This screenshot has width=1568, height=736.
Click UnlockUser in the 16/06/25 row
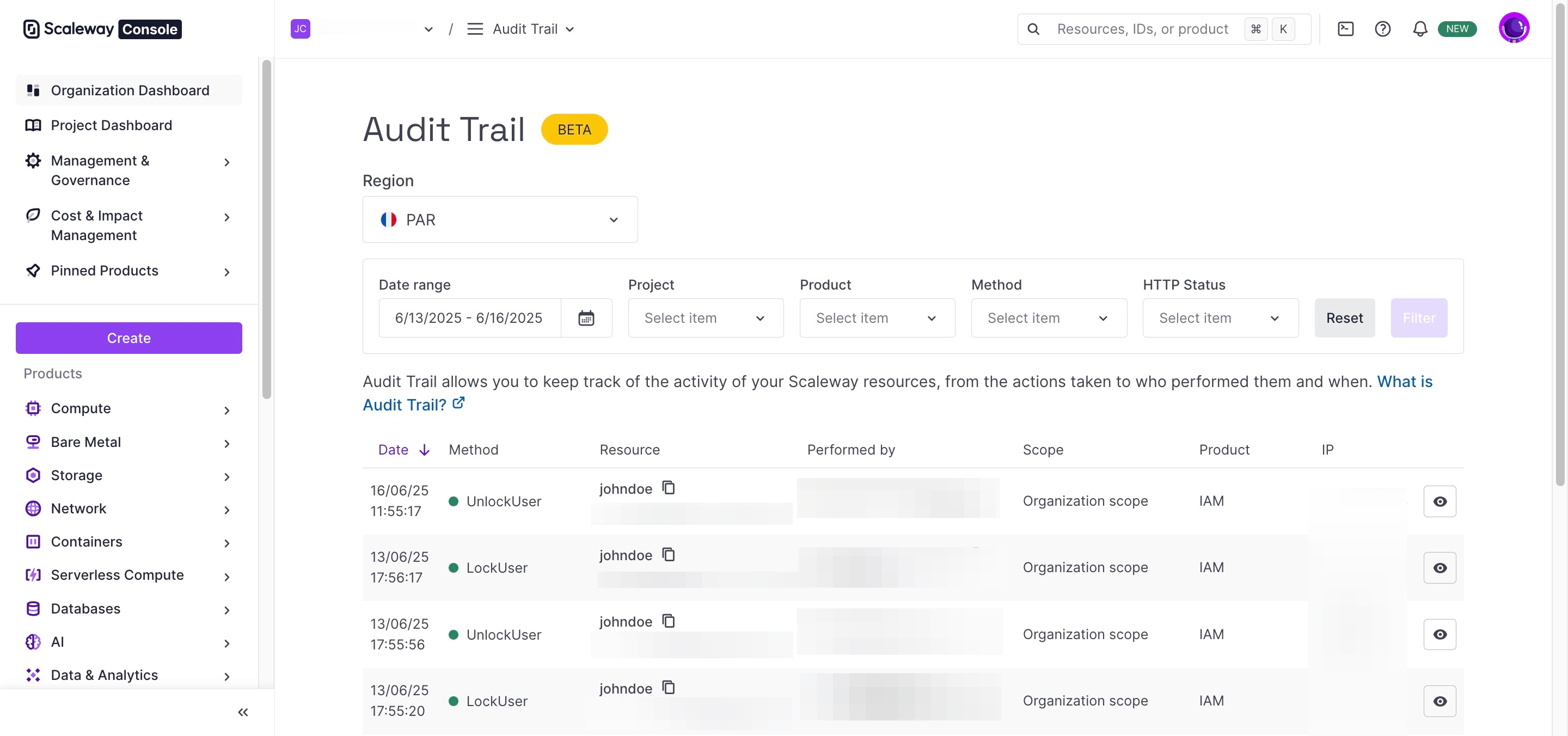tap(504, 501)
